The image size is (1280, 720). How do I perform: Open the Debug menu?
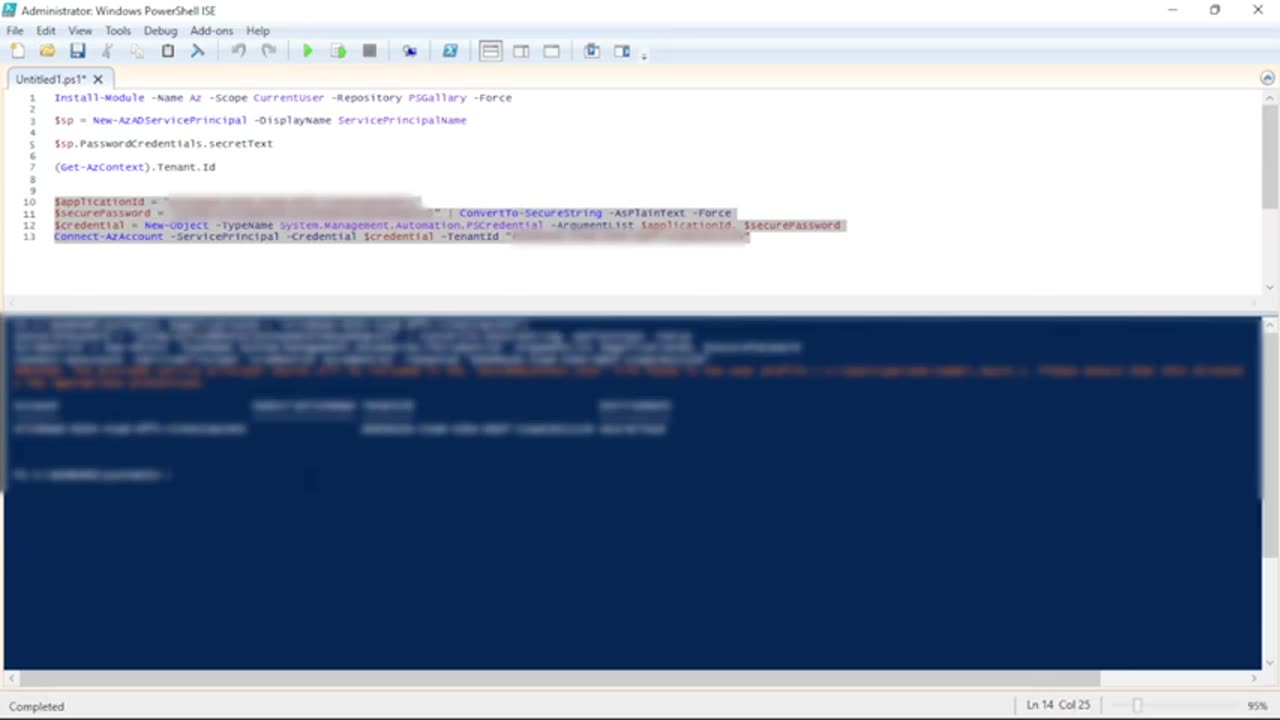point(160,31)
